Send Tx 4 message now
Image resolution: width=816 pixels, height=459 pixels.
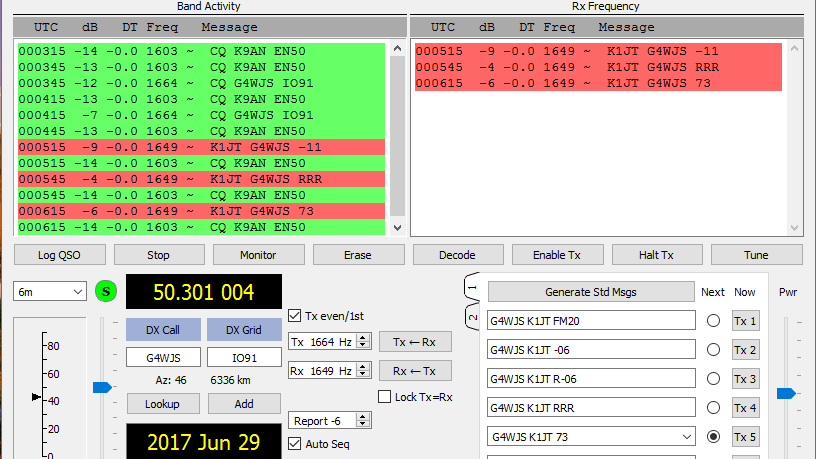pyautogui.click(x=745, y=407)
